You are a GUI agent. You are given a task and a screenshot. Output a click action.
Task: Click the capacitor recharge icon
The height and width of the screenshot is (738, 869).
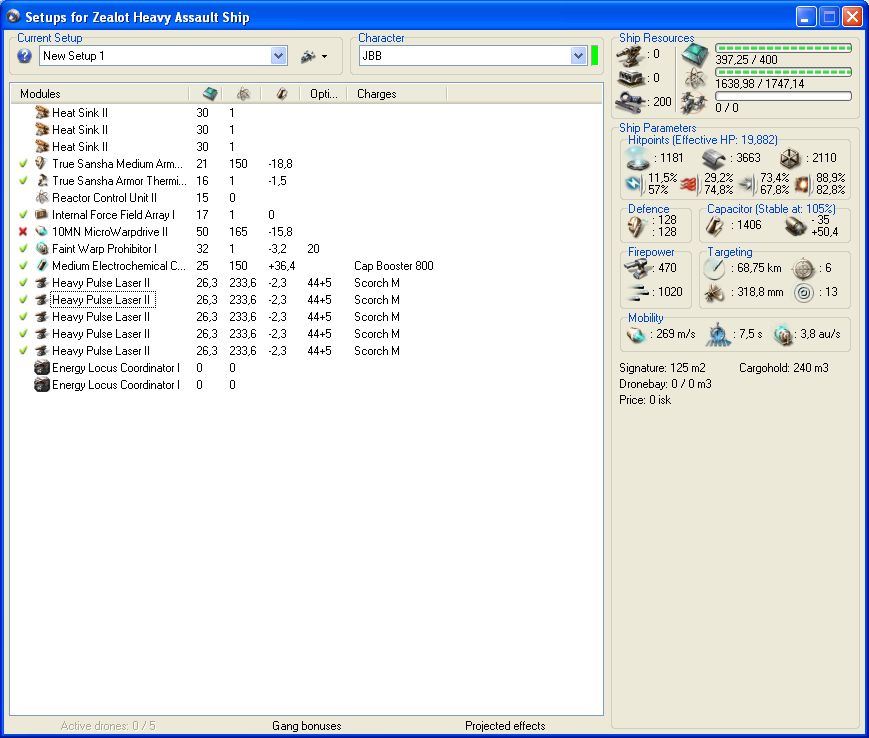coord(796,226)
